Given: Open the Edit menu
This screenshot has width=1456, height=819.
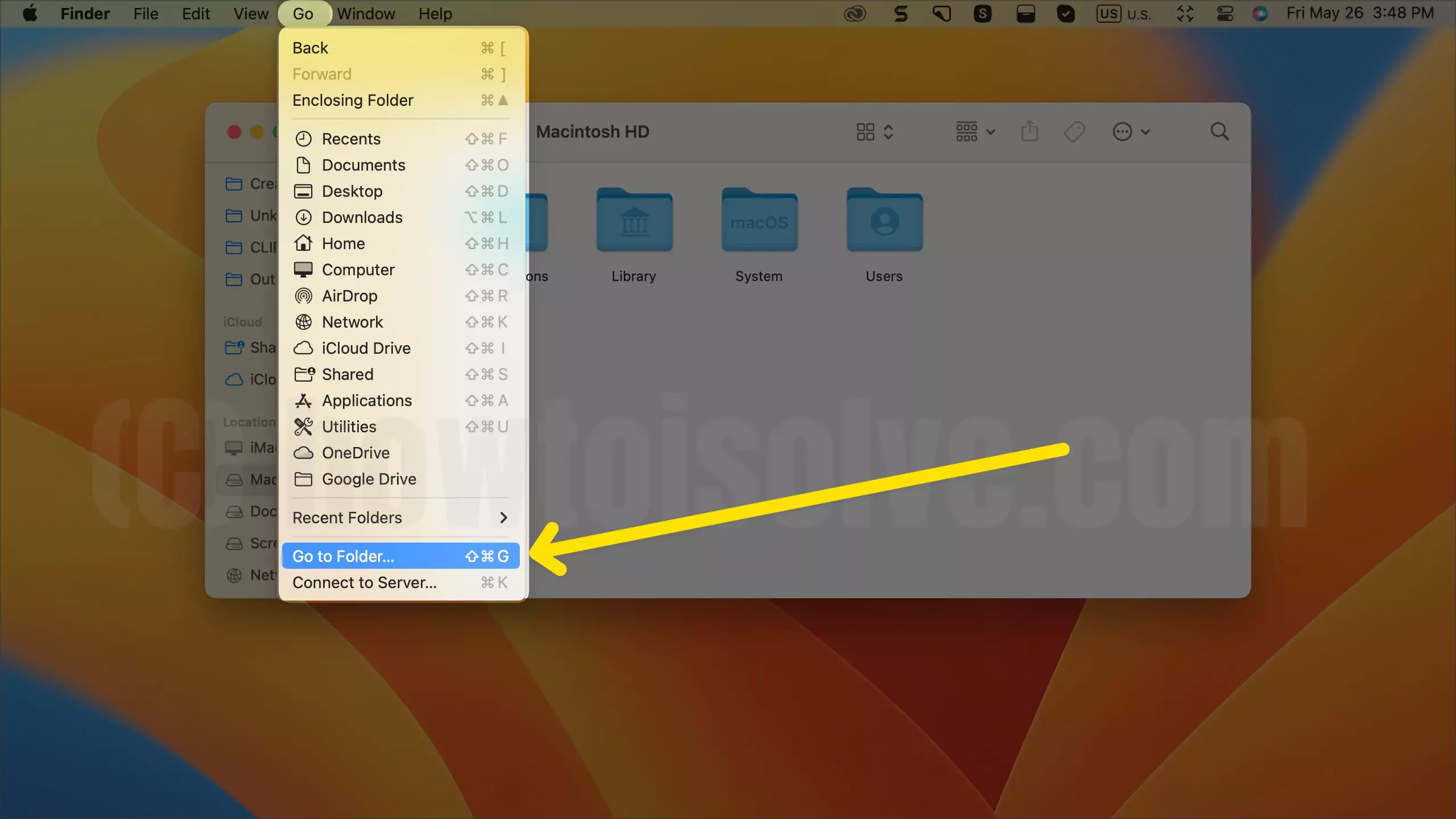Looking at the screenshot, I should (196, 13).
